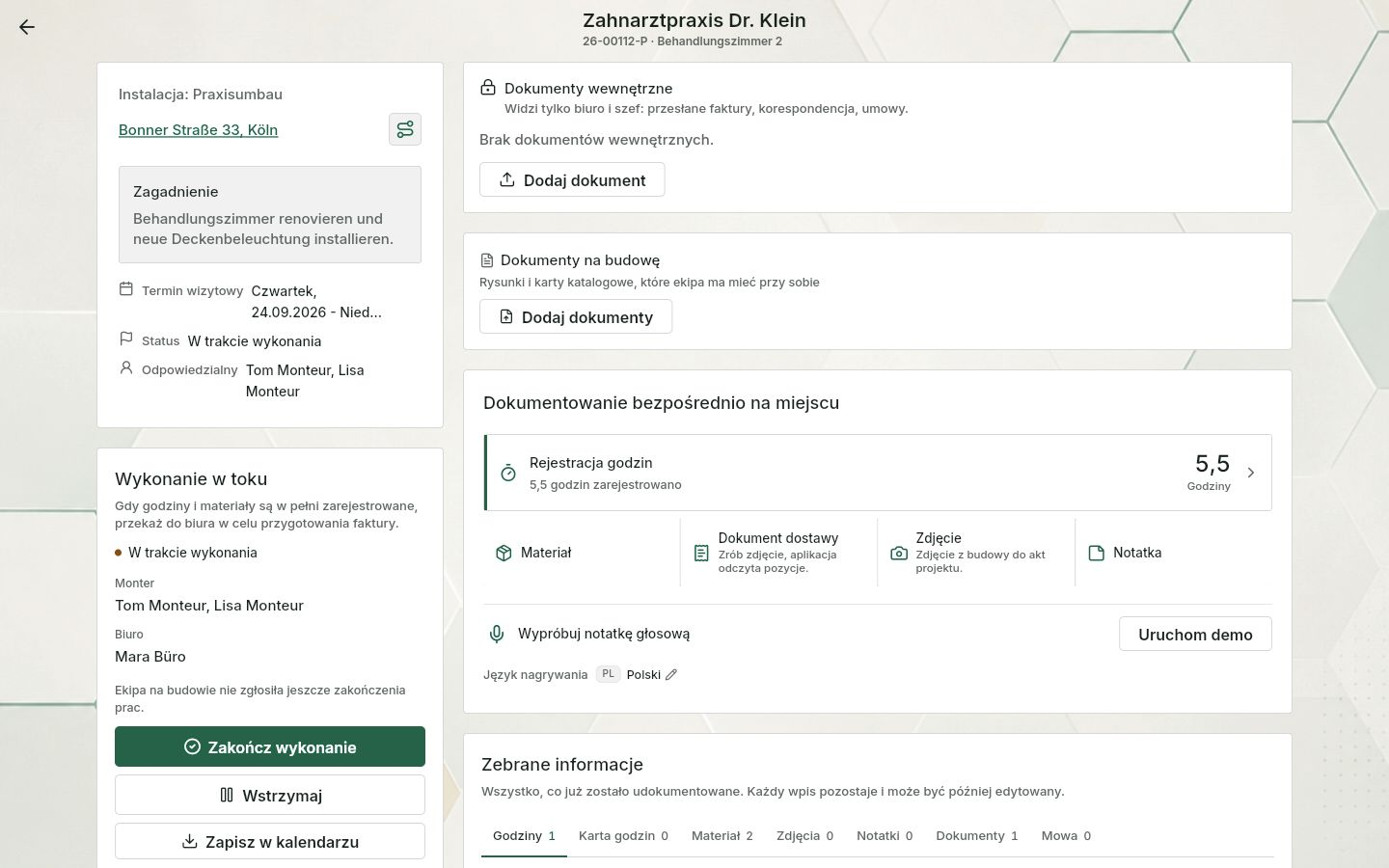Screen dimensions: 1389x868
Task: Switch to Zdjęcia tab
Action: point(804,836)
